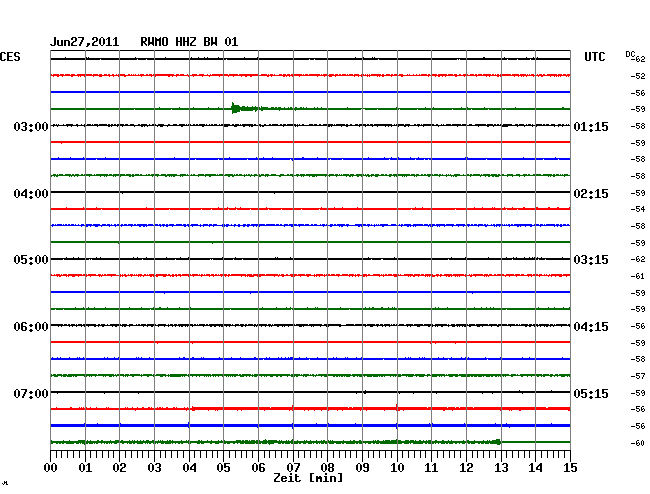
Task: Click minute tick label 09
Action: click(362, 467)
